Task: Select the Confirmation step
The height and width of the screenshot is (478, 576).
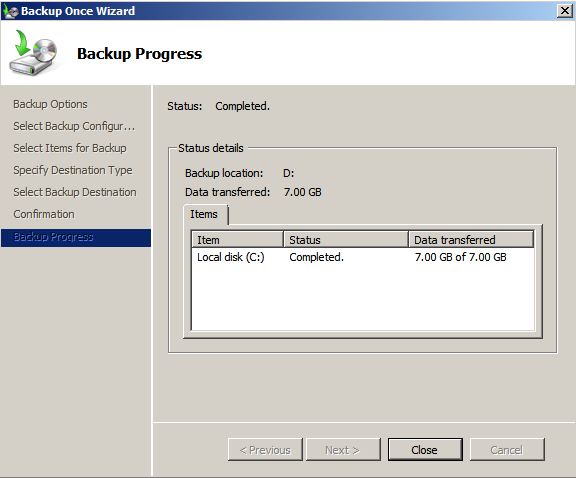Action: click(44, 214)
